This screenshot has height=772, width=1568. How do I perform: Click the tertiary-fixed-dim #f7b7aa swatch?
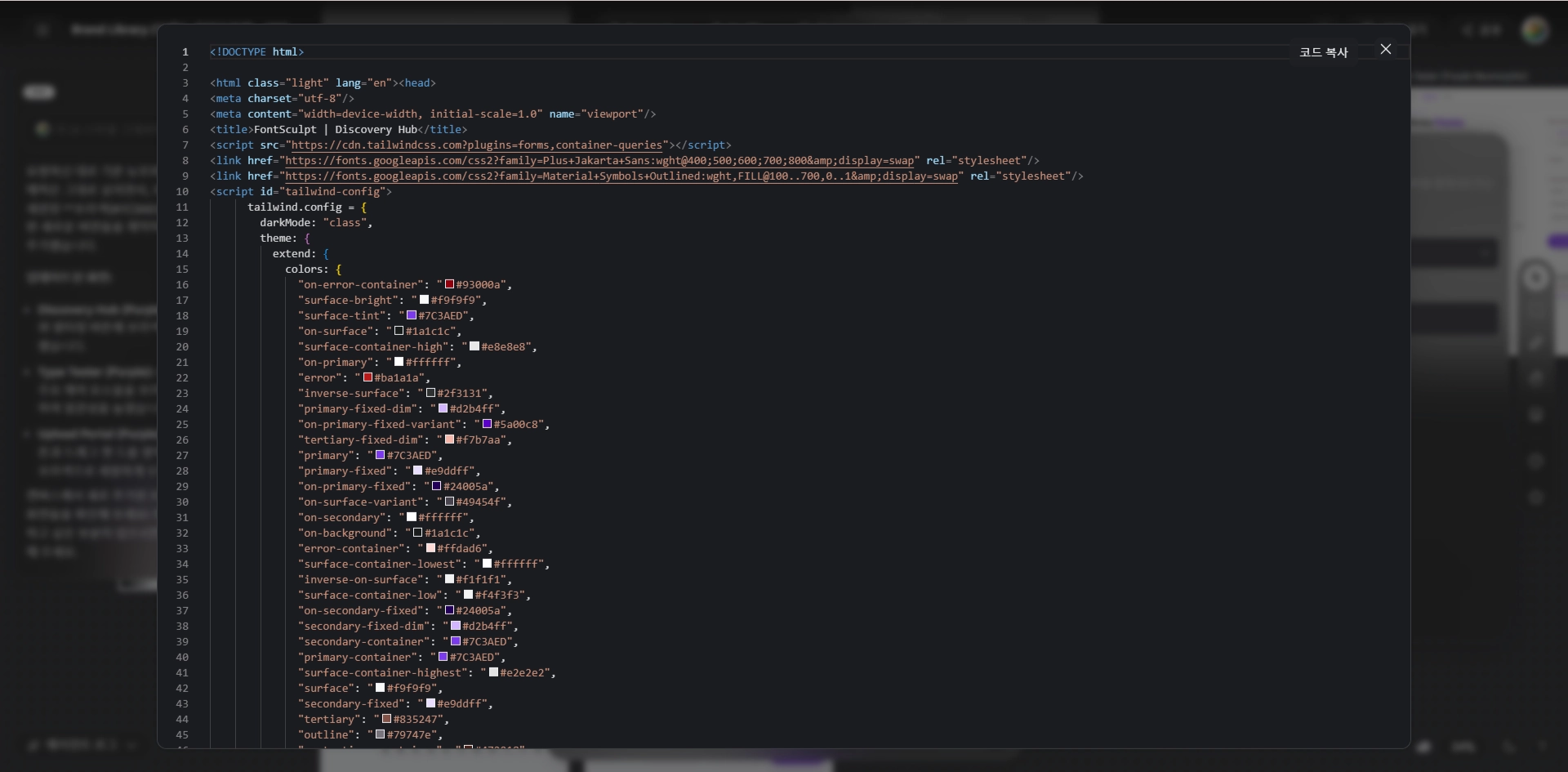pos(449,440)
